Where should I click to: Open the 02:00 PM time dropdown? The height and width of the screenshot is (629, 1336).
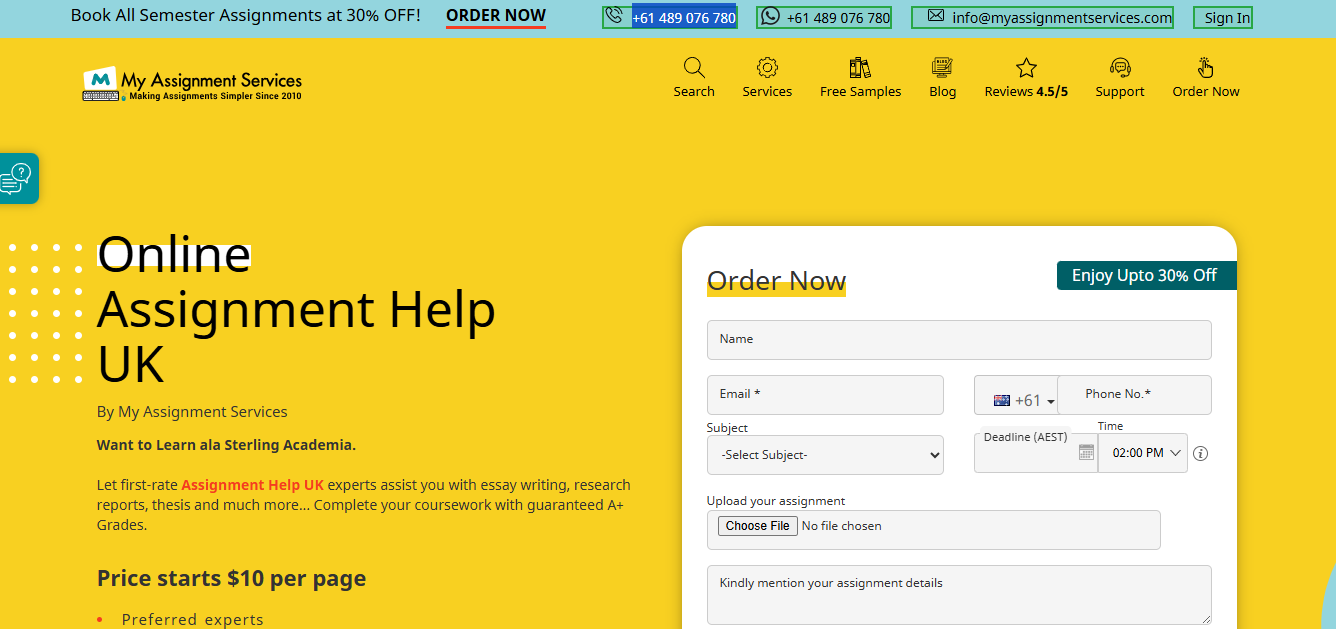pos(1143,453)
